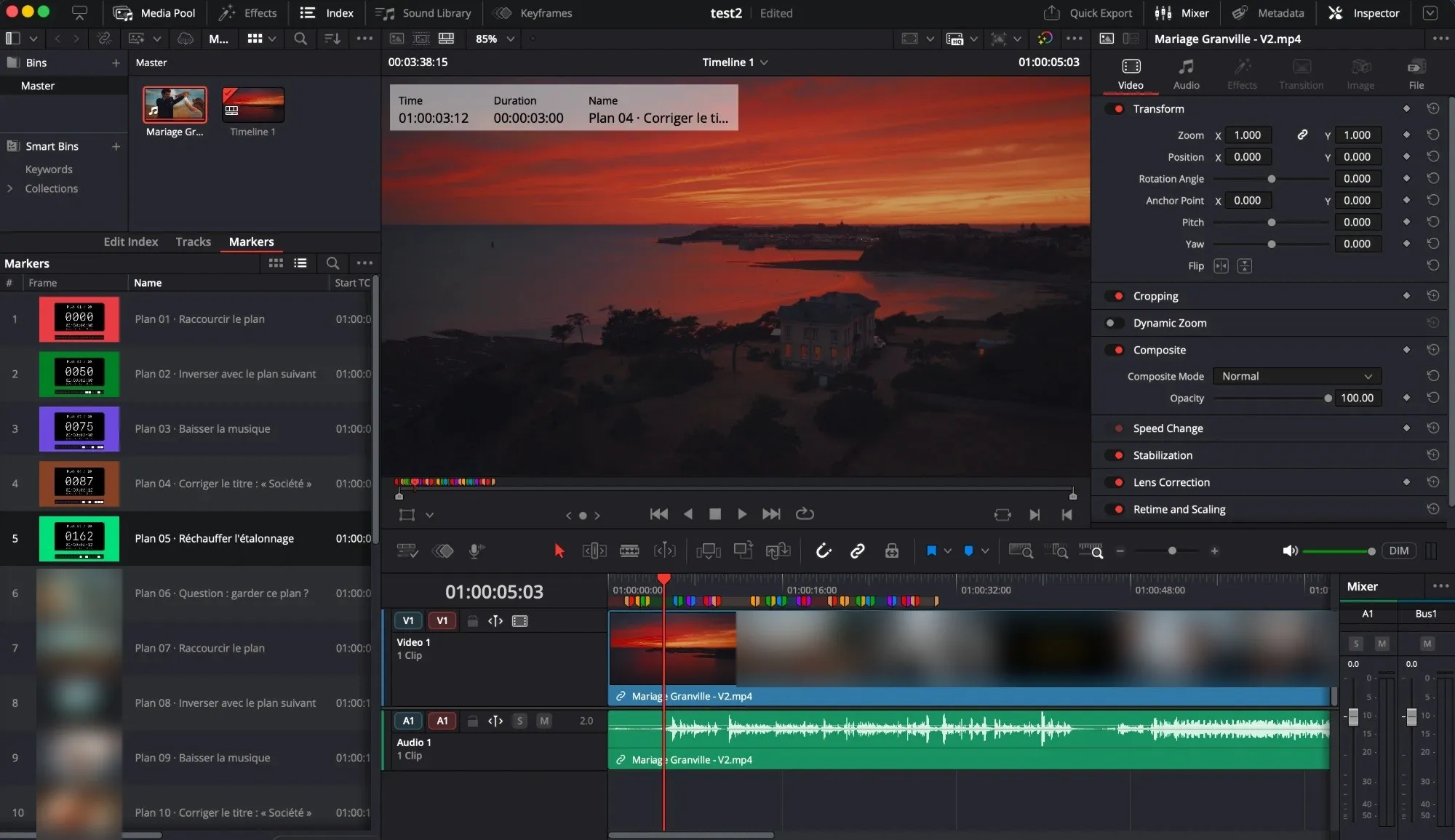1455x840 pixels.
Task: Select the Mariage Granville media thumbnail
Action: [x=175, y=104]
